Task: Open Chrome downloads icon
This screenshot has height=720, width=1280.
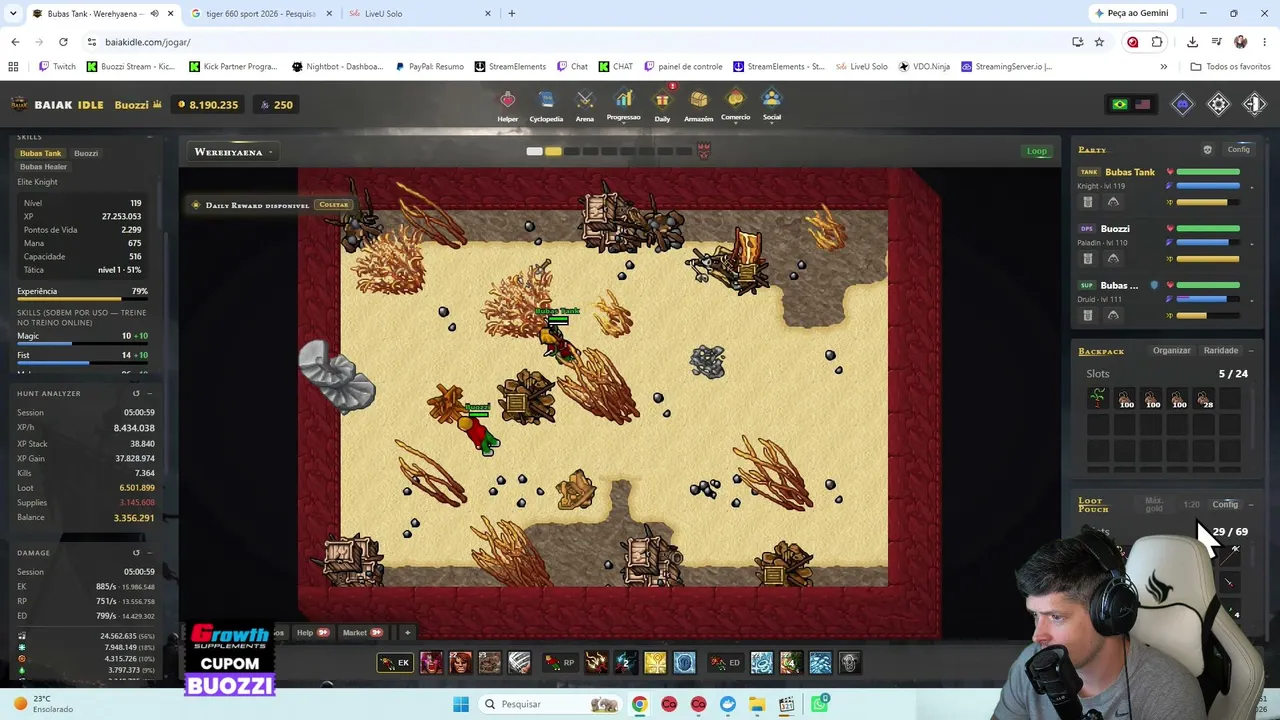Action: pyautogui.click(x=1192, y=42)
